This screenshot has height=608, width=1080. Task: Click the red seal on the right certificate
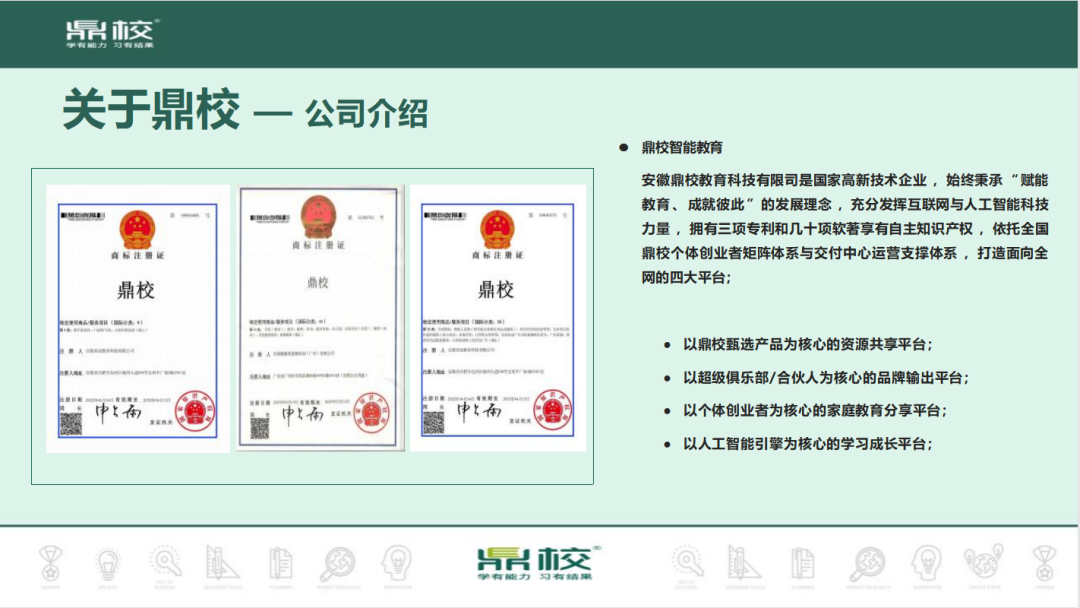pyautogui.click(x=554, y=410)
